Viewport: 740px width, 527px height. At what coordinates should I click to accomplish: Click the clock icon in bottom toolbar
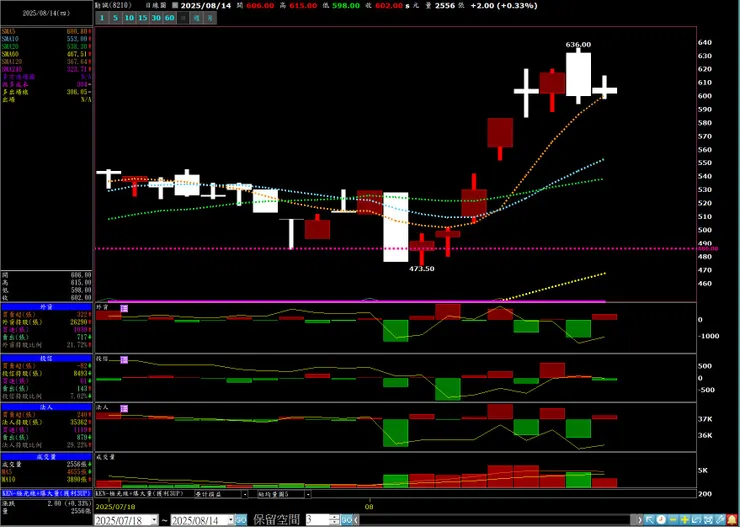(662, 520)
